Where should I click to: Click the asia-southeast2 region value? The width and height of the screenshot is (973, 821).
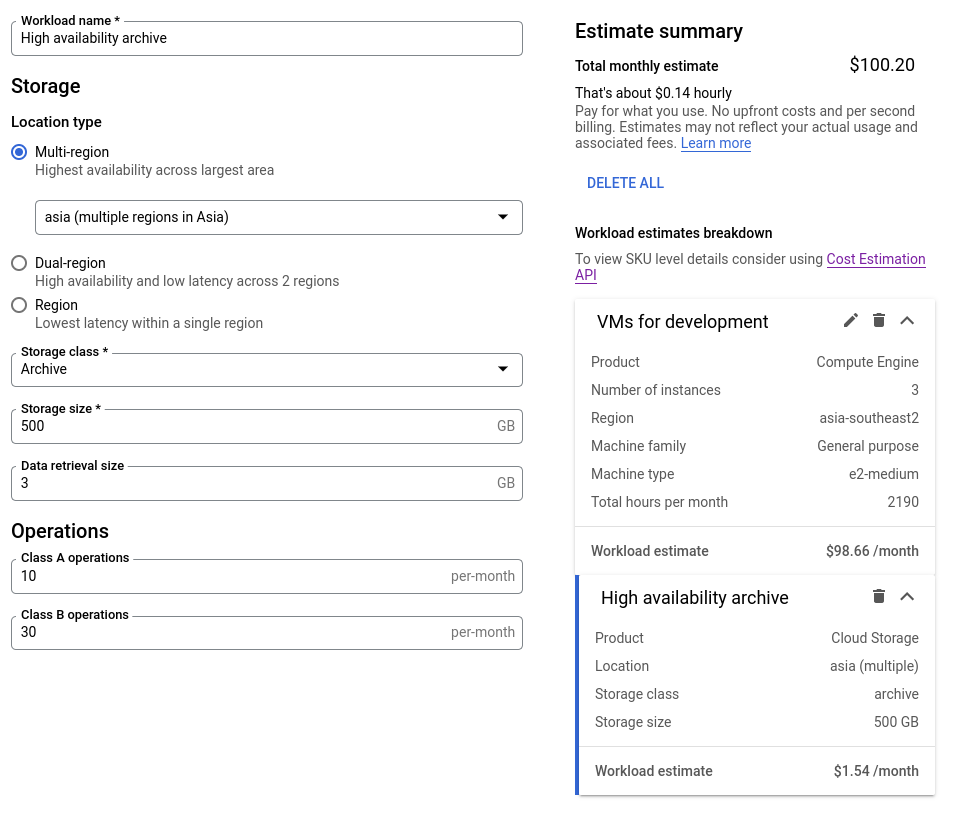(x=869, y=418)
